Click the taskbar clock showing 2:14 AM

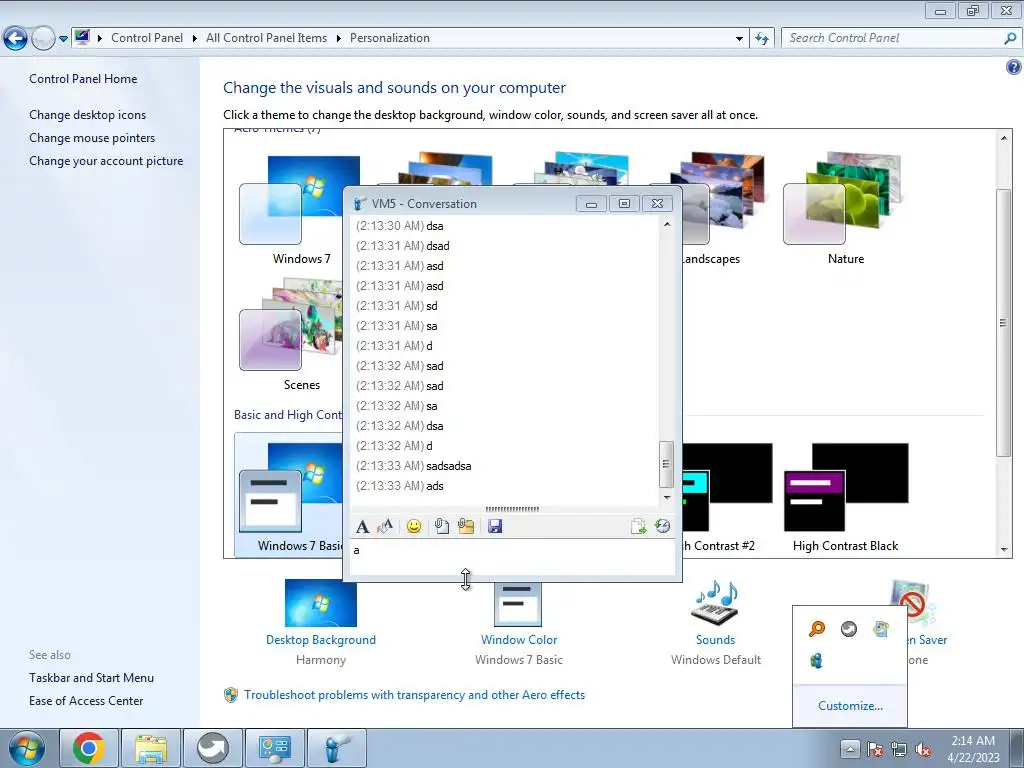click(973, 749)
